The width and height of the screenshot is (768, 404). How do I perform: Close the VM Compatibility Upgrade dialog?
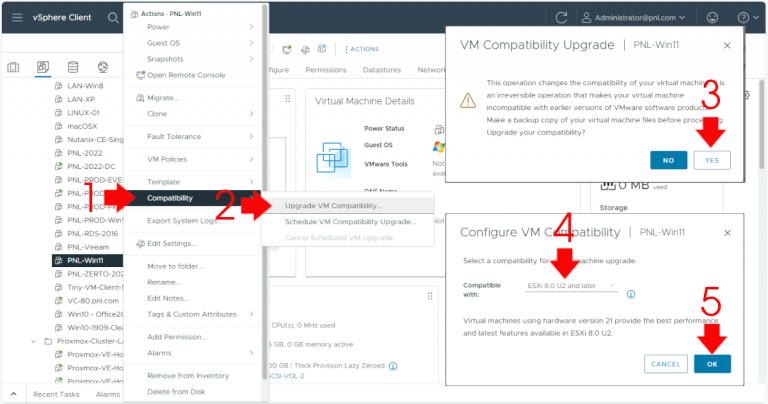pos(727,45)
